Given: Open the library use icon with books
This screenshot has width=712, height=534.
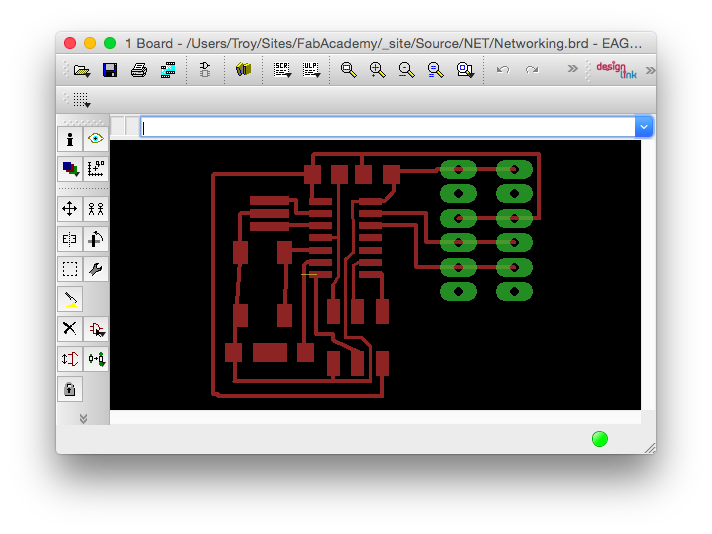Looking at the screenshot, I should click(x=243, y=69).
